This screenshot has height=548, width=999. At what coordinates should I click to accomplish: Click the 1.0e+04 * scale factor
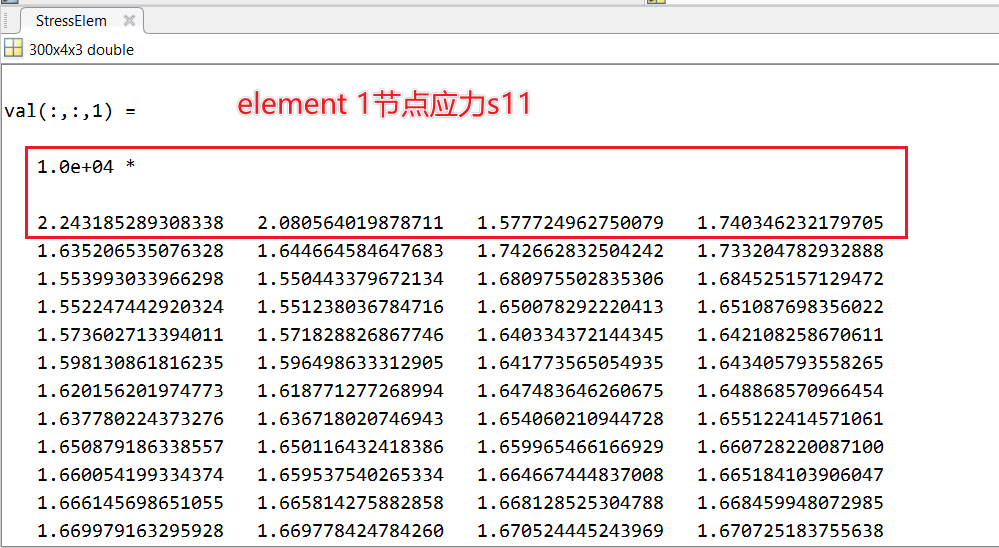pyautogui.click(x=86, y=167)
